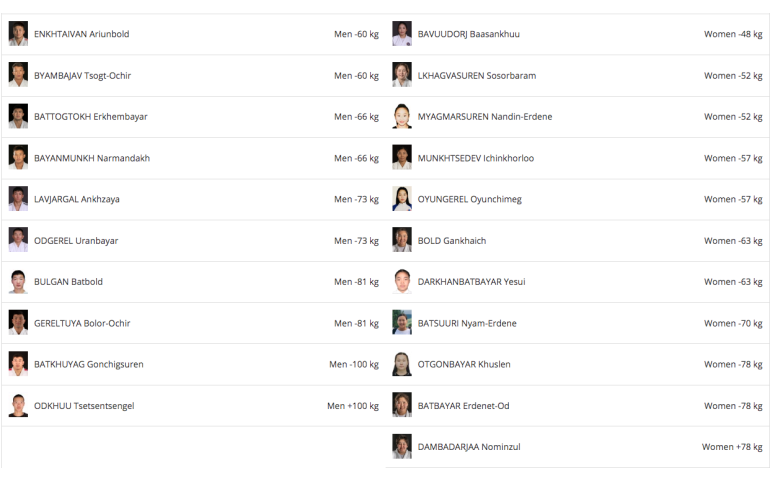Select ODKHUU Tsetsentsengel's avatar photo
The image size is (770, 480).
18,406
